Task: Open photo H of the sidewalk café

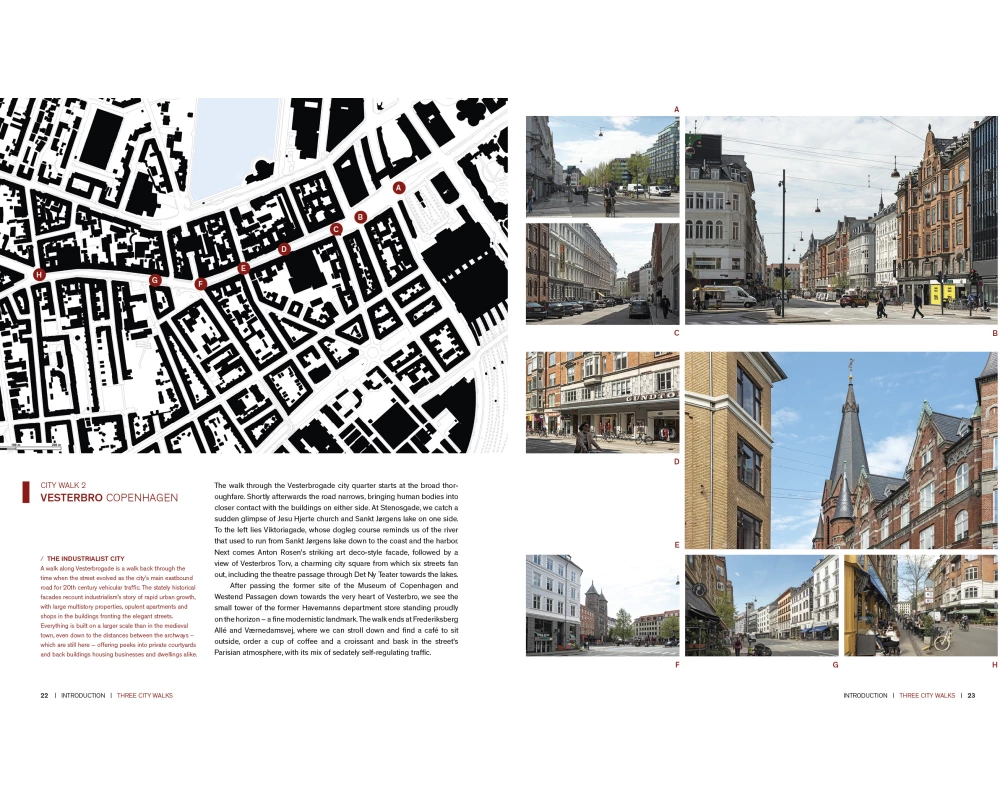Action: click(x=920, y=605)
